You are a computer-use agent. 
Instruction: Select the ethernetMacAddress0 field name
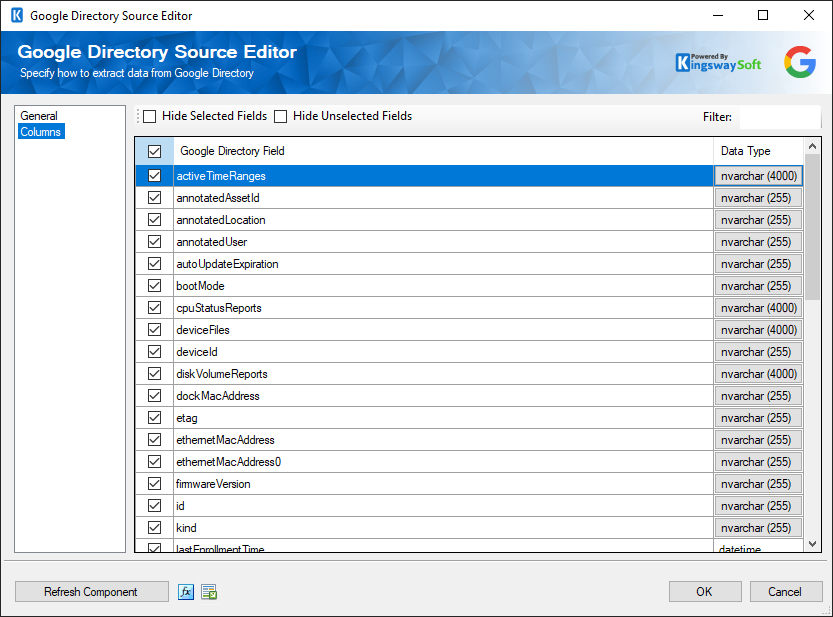(228, 462)
